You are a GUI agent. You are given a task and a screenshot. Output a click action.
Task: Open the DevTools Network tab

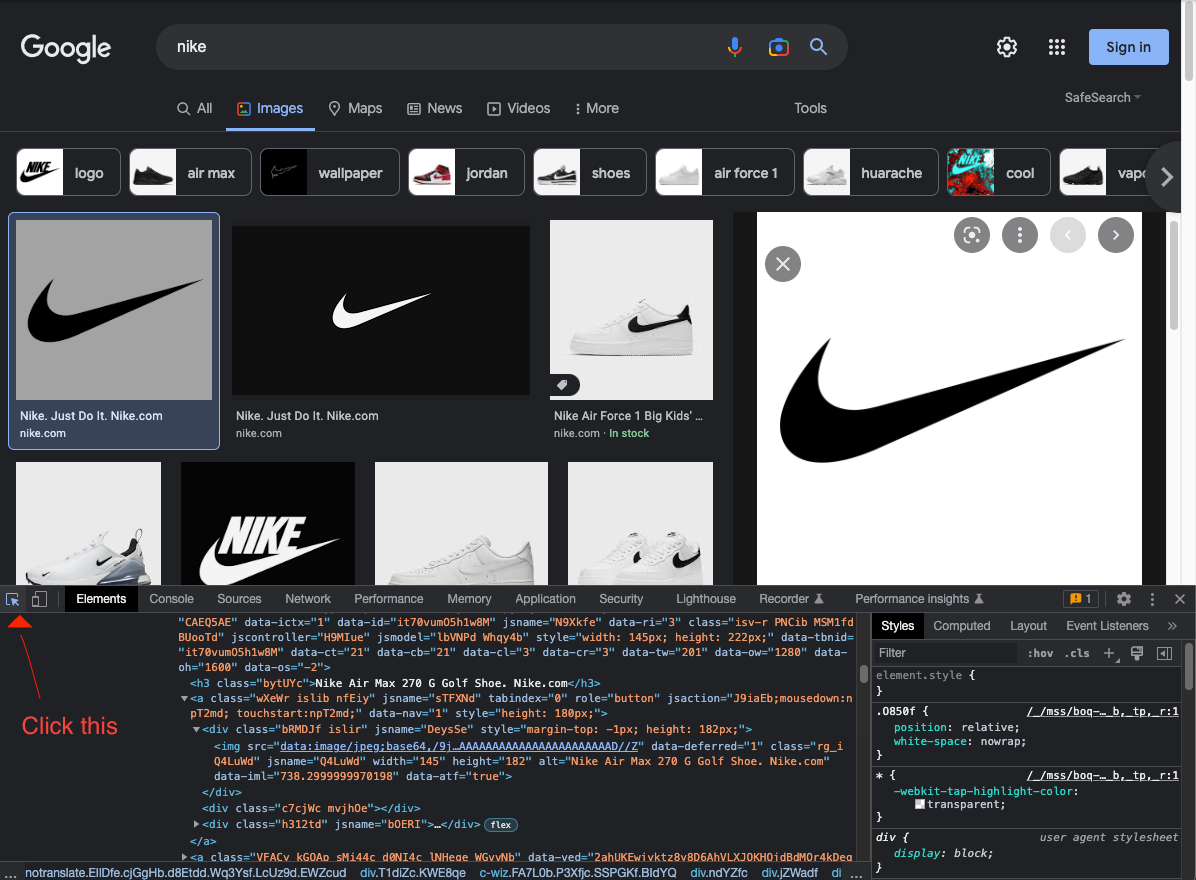(x=308, y=599)
